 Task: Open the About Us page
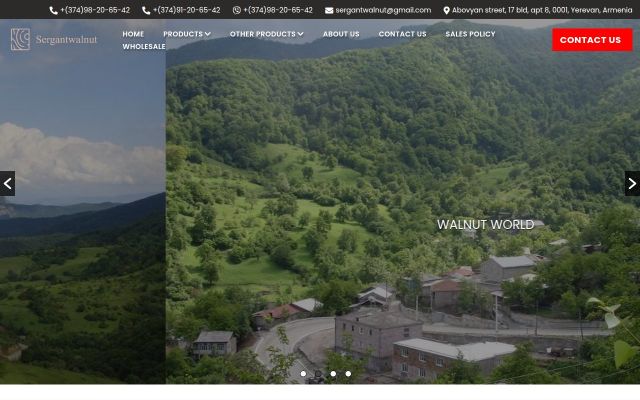pos(341,34)
